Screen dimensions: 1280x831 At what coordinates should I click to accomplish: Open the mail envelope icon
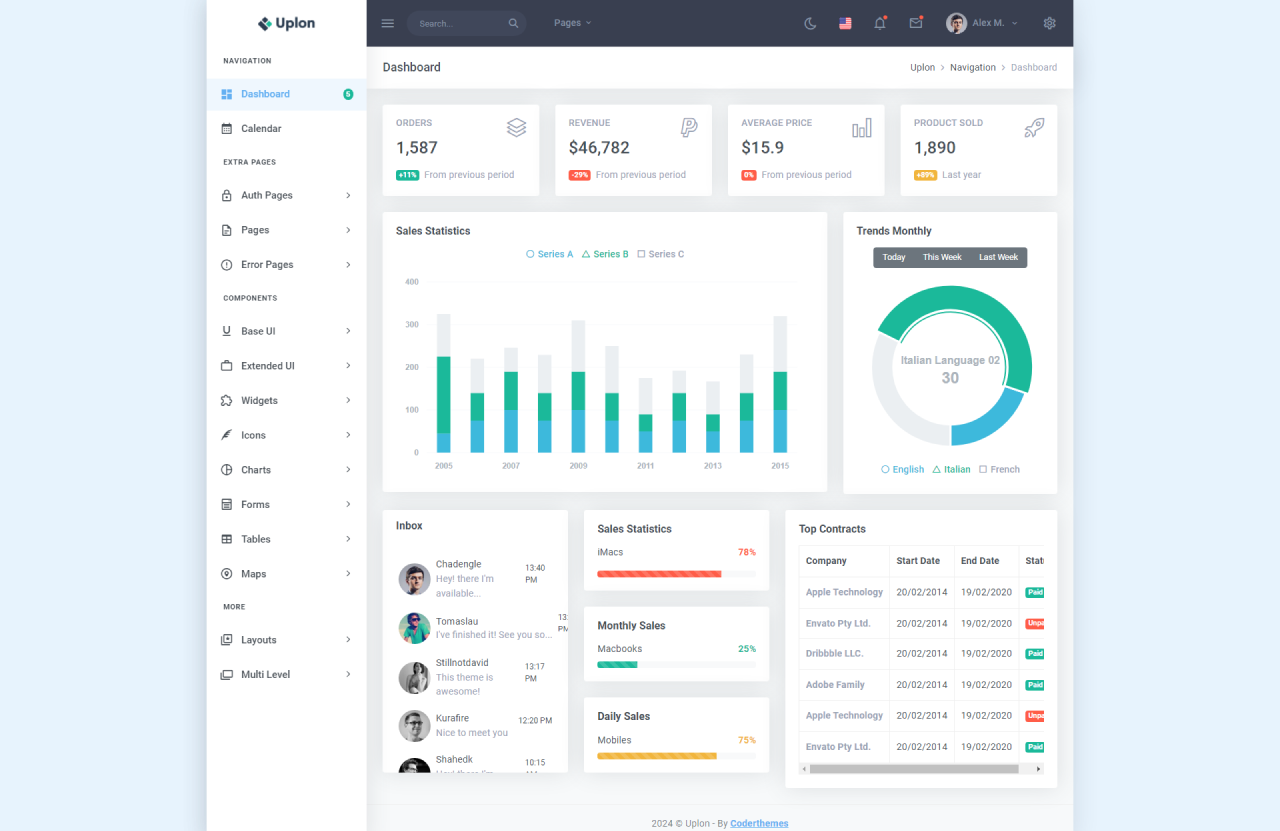(x=915, y=23)
